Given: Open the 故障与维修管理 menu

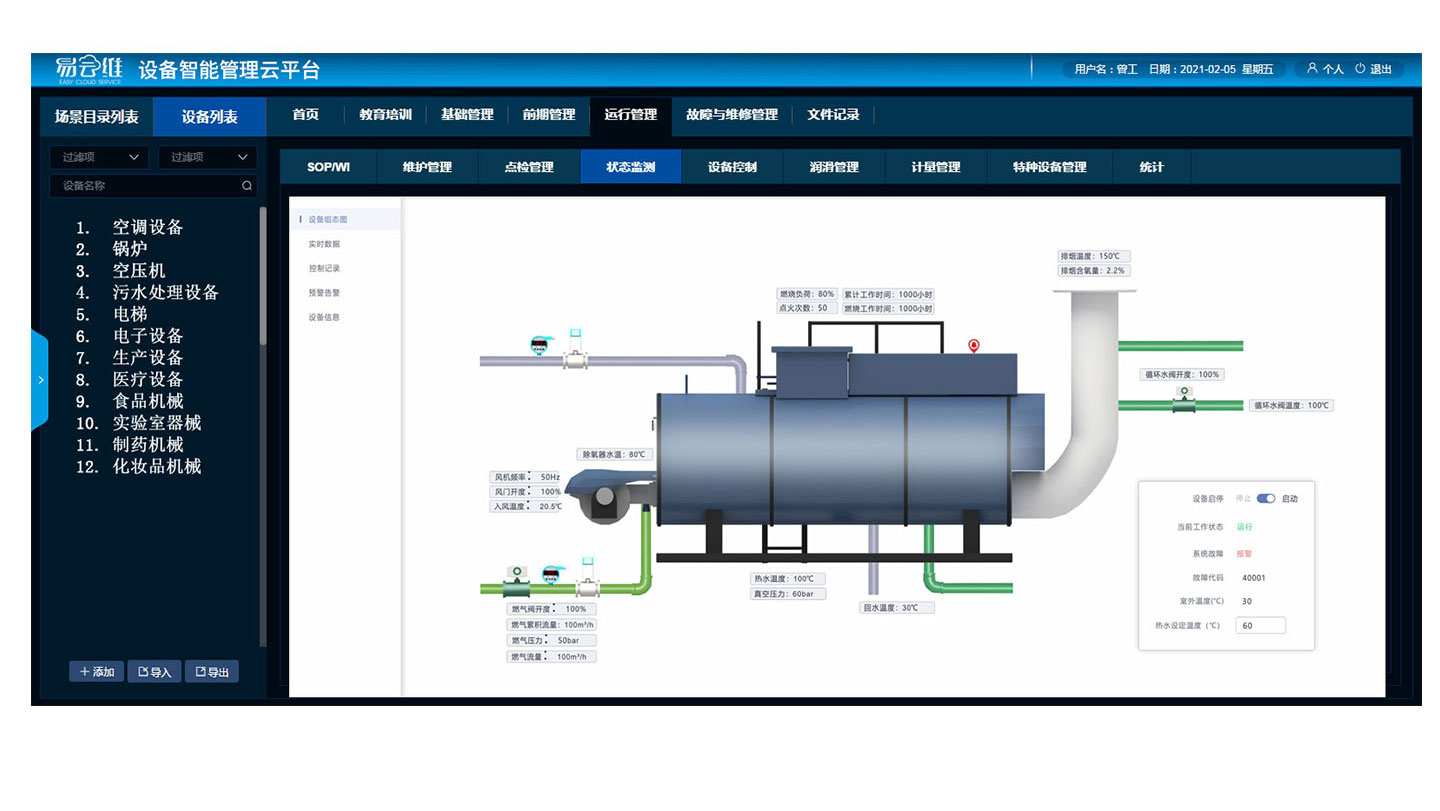Looking at the screenshot, I should (731, 115).
